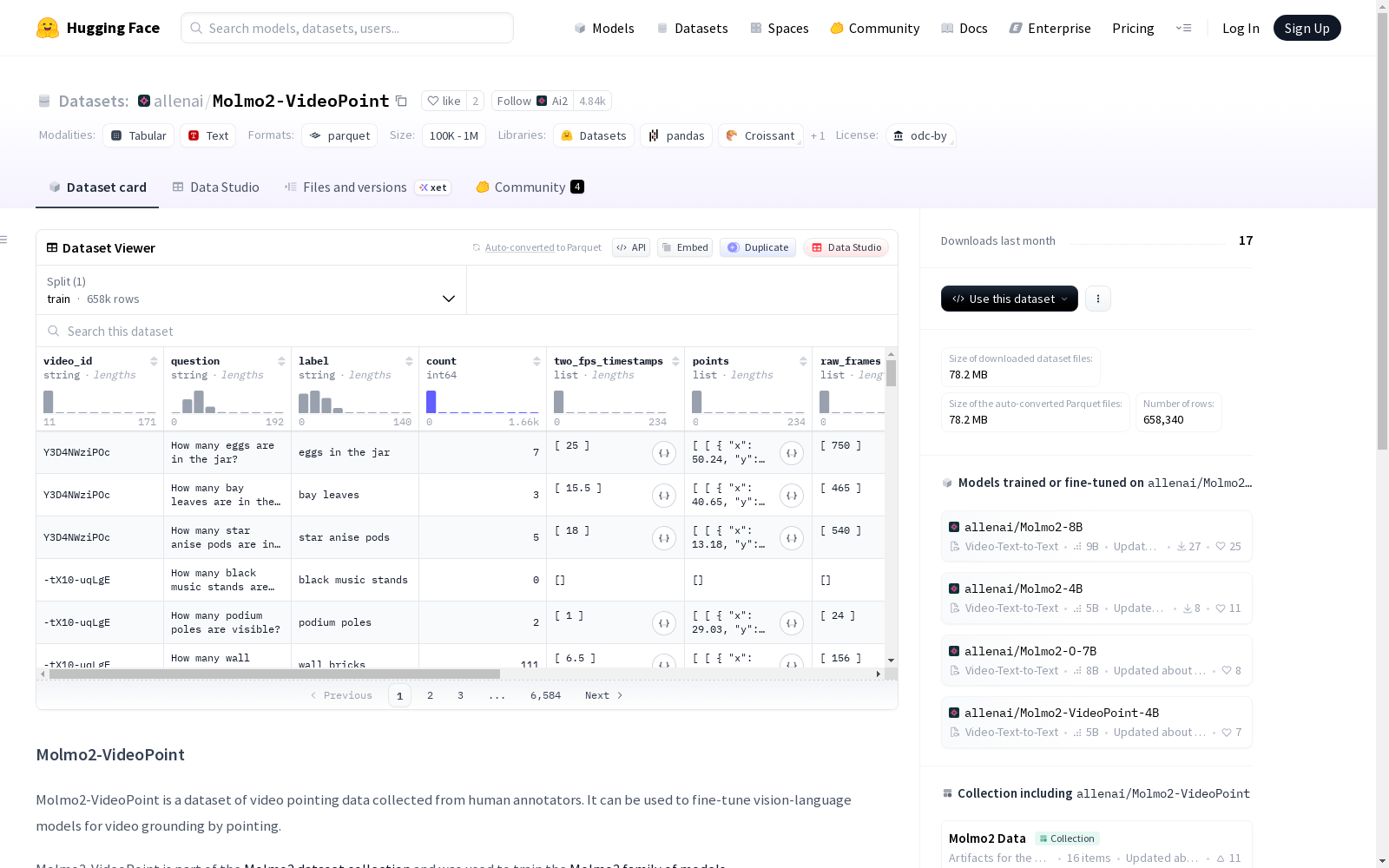The image size is (1389, 868).
Task: Open the three-dot options beside Use this dataset
Action: (1098, 299)
